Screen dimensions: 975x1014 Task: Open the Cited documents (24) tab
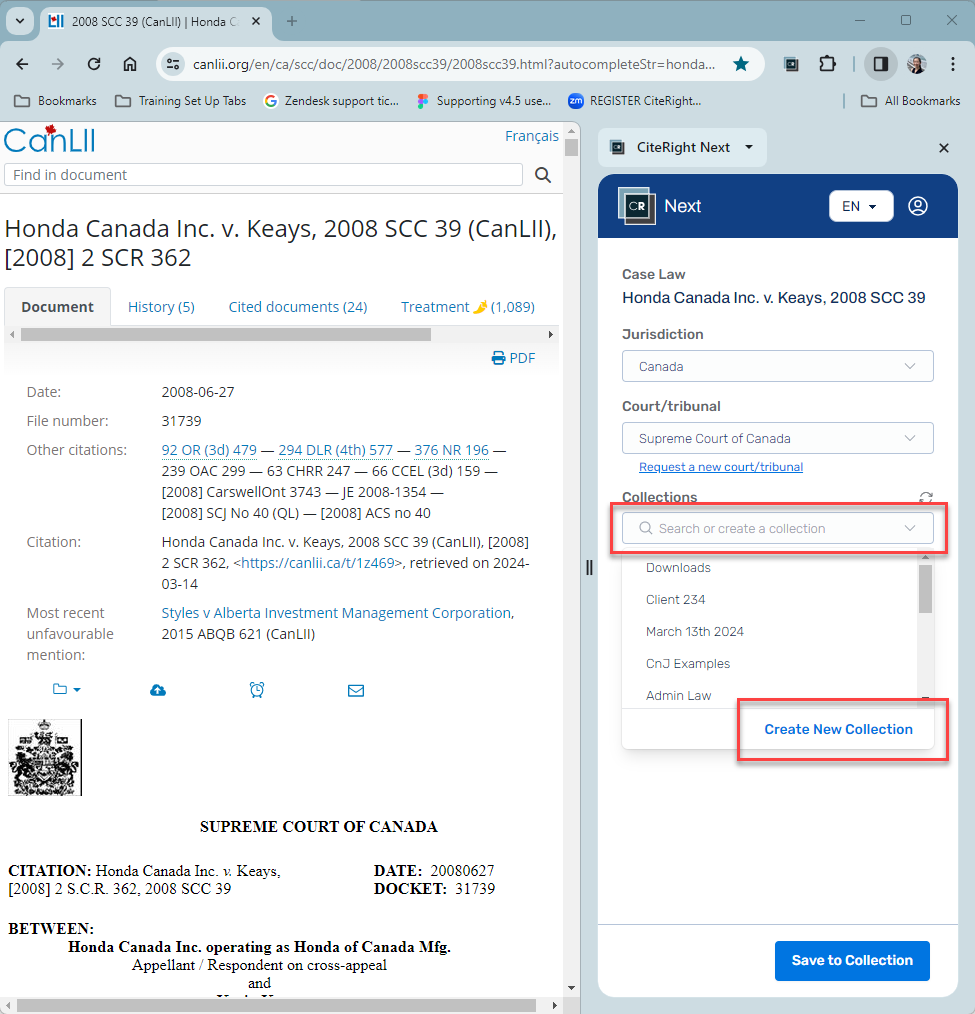[x=297, y=307]
